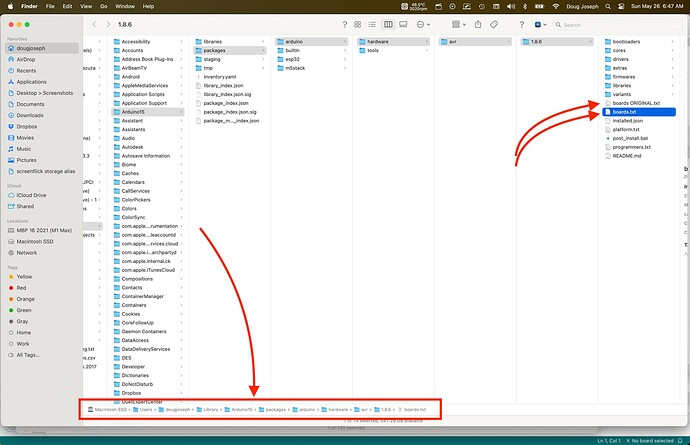This screenshot has width=690, height=445.
Task: Select the 1.8.6 folder in column
Action: click(x=557, y=42)
